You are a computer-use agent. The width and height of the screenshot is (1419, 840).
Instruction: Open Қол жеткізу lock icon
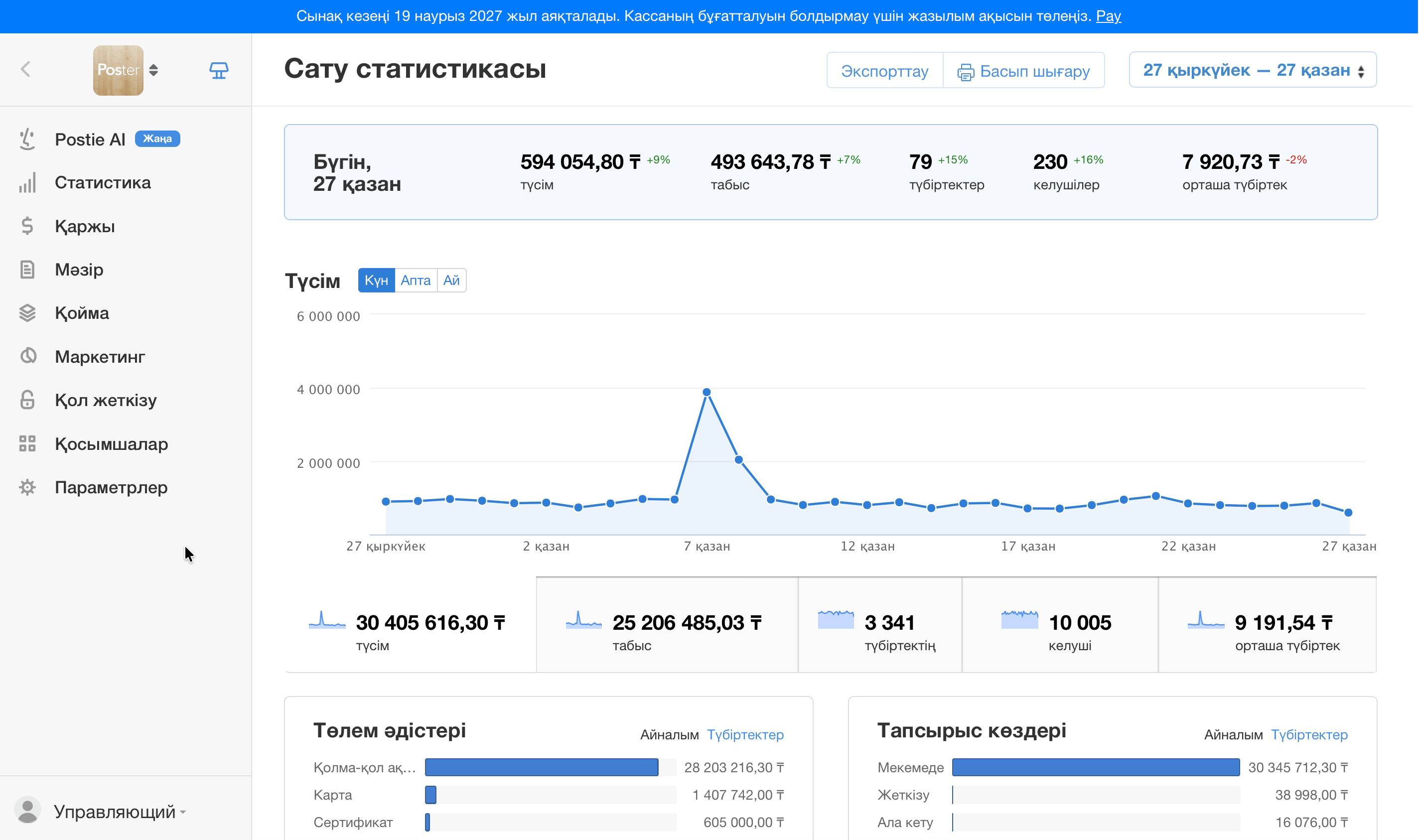click(x=27, y=400)
